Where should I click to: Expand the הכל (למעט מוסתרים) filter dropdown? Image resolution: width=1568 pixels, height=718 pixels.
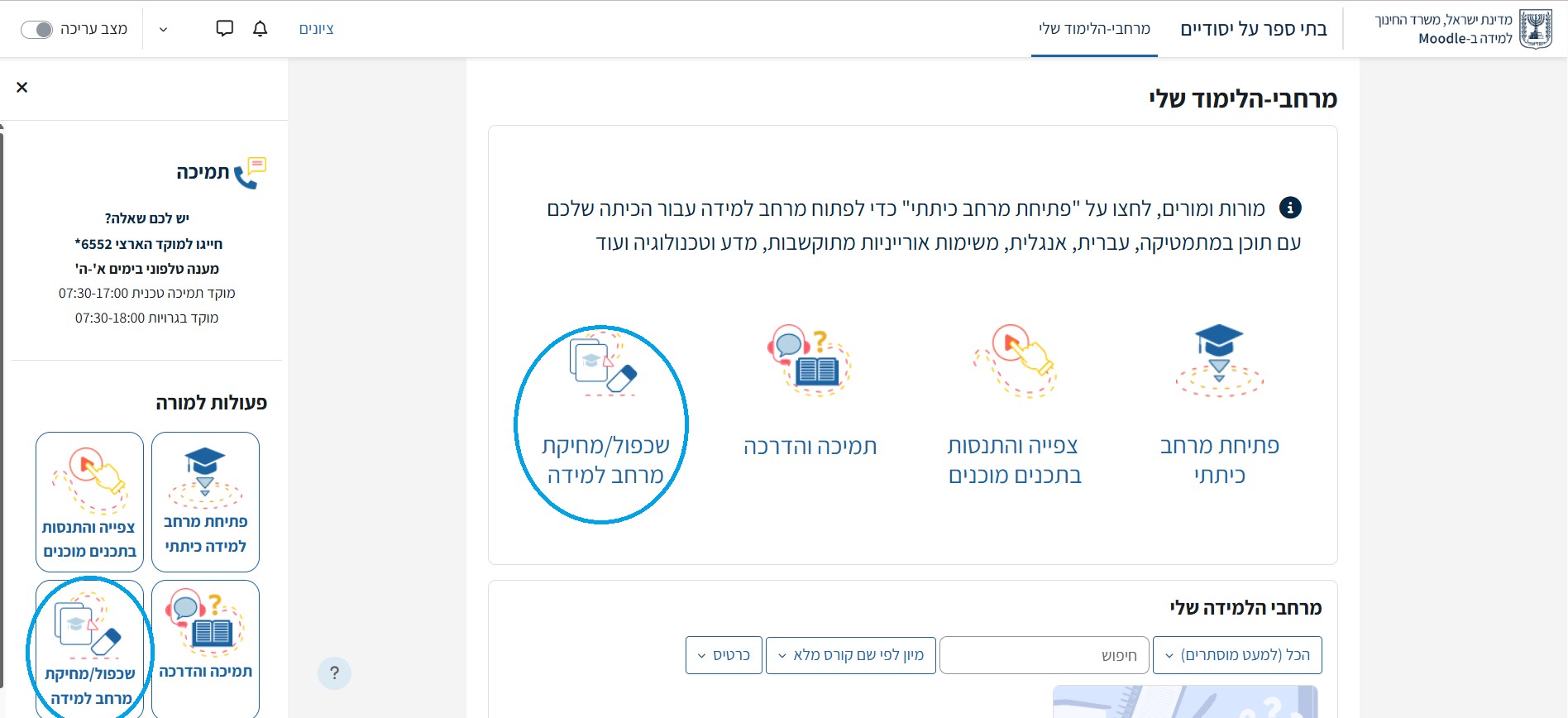1237,655
